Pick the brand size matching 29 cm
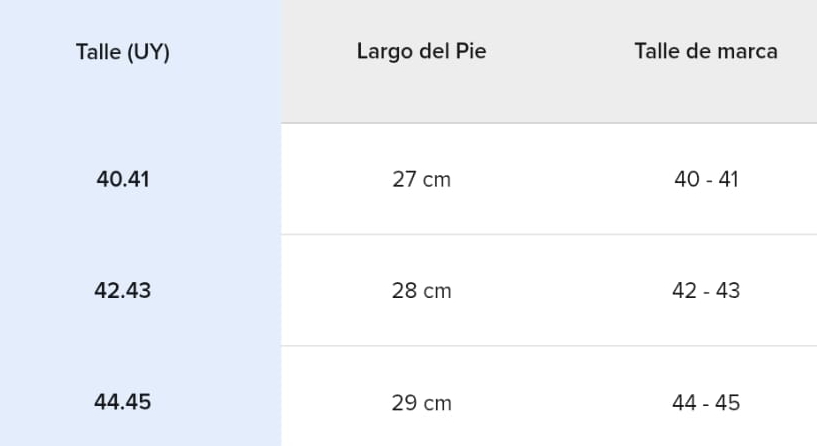The width and height of the screenshot is (817, 446). pos(706,403)
